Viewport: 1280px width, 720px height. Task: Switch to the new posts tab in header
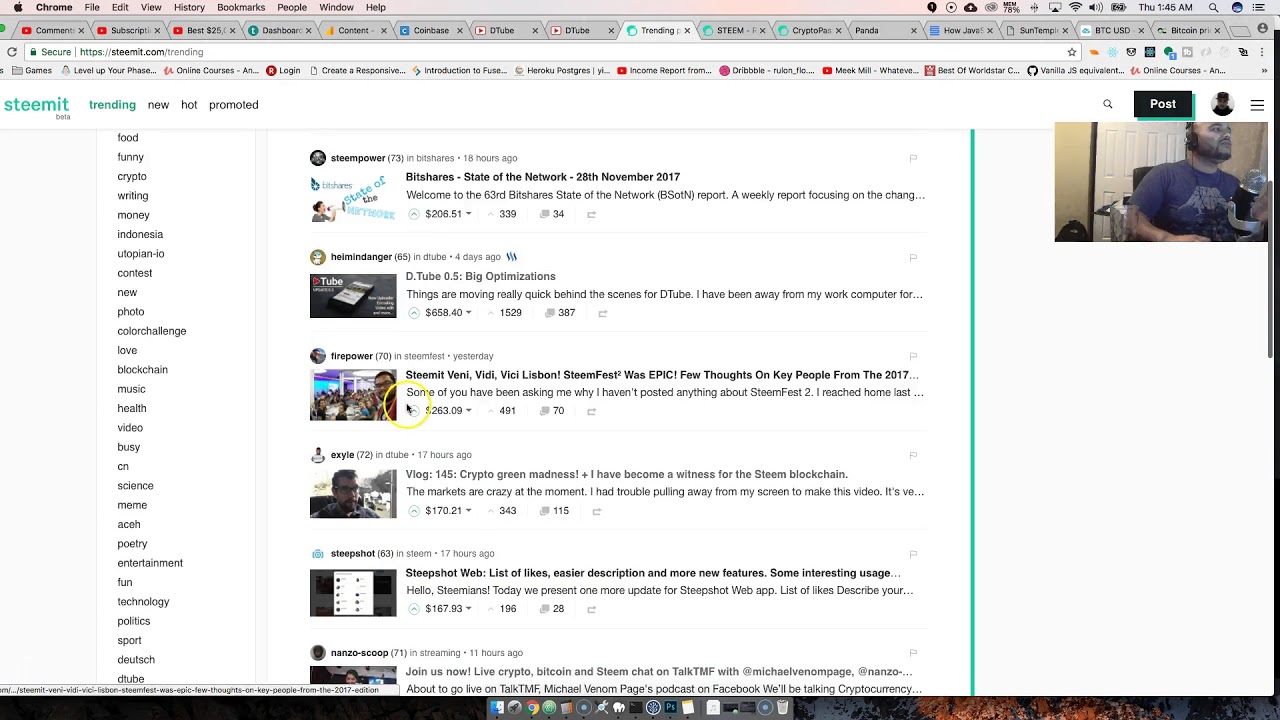(158, 105)
